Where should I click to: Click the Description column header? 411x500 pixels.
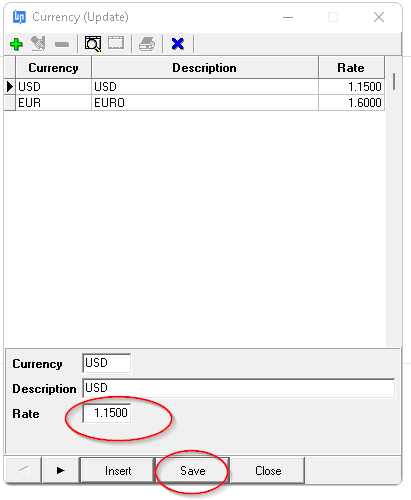coord(205,68)
